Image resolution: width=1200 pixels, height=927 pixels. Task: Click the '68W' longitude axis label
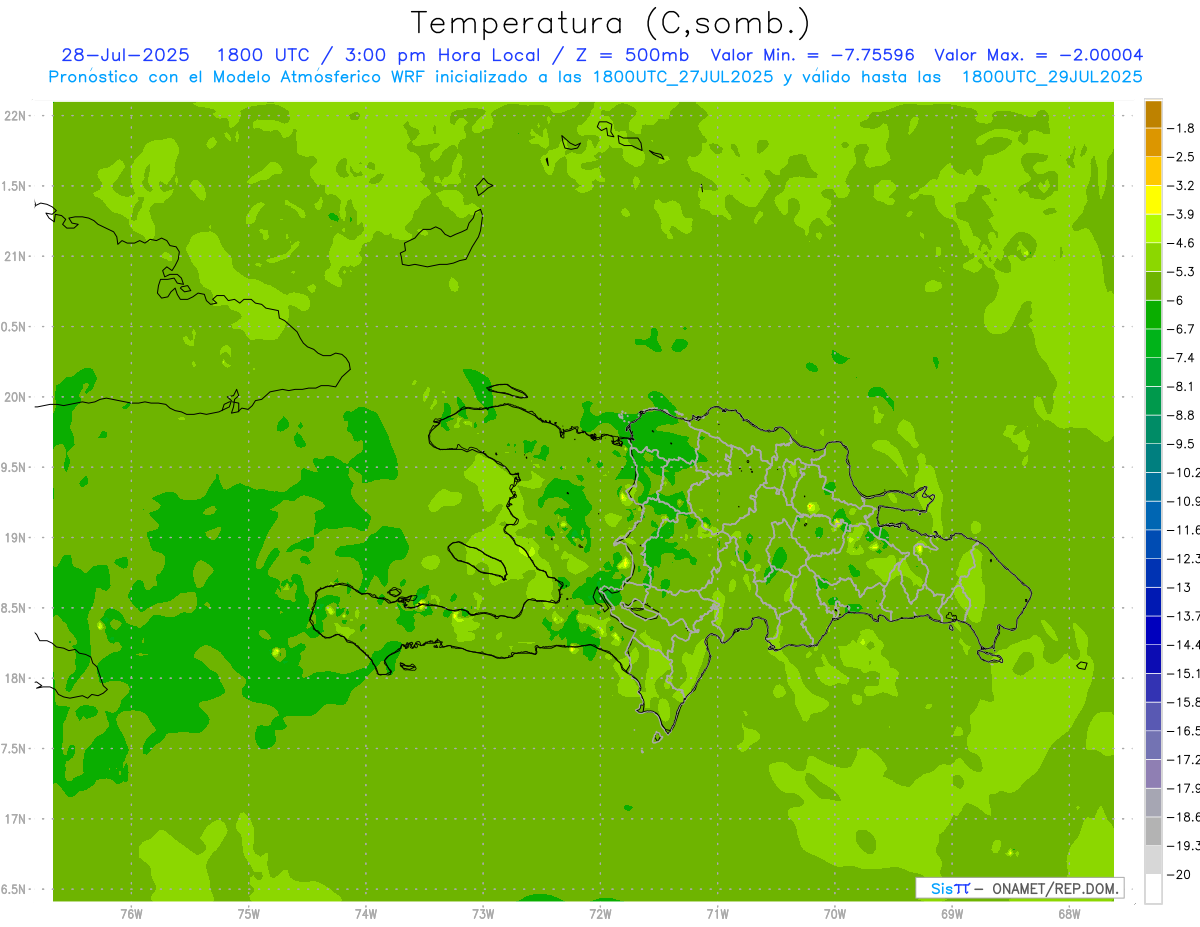point(1069,913)
